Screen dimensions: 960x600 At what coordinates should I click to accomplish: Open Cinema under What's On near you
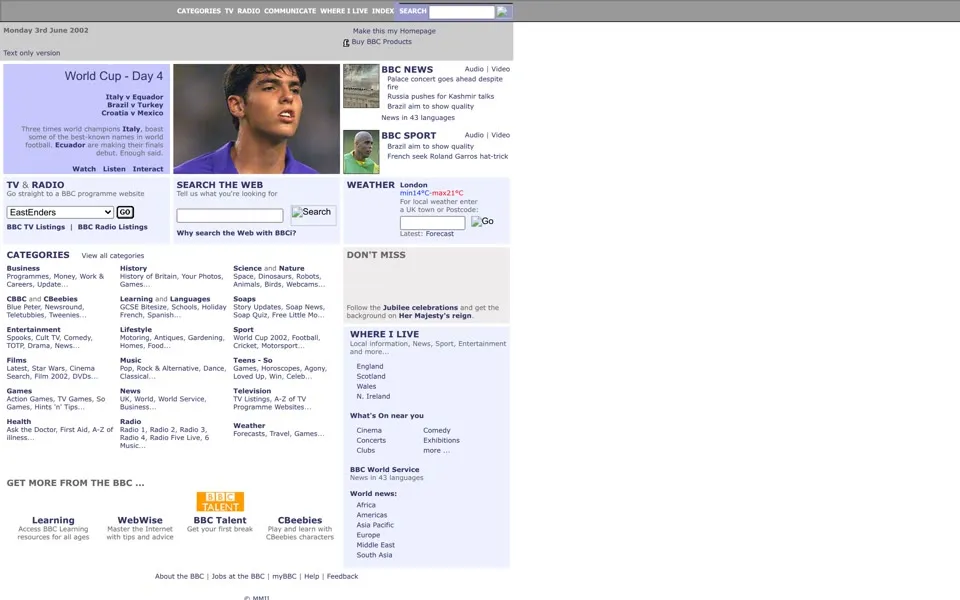369,431
